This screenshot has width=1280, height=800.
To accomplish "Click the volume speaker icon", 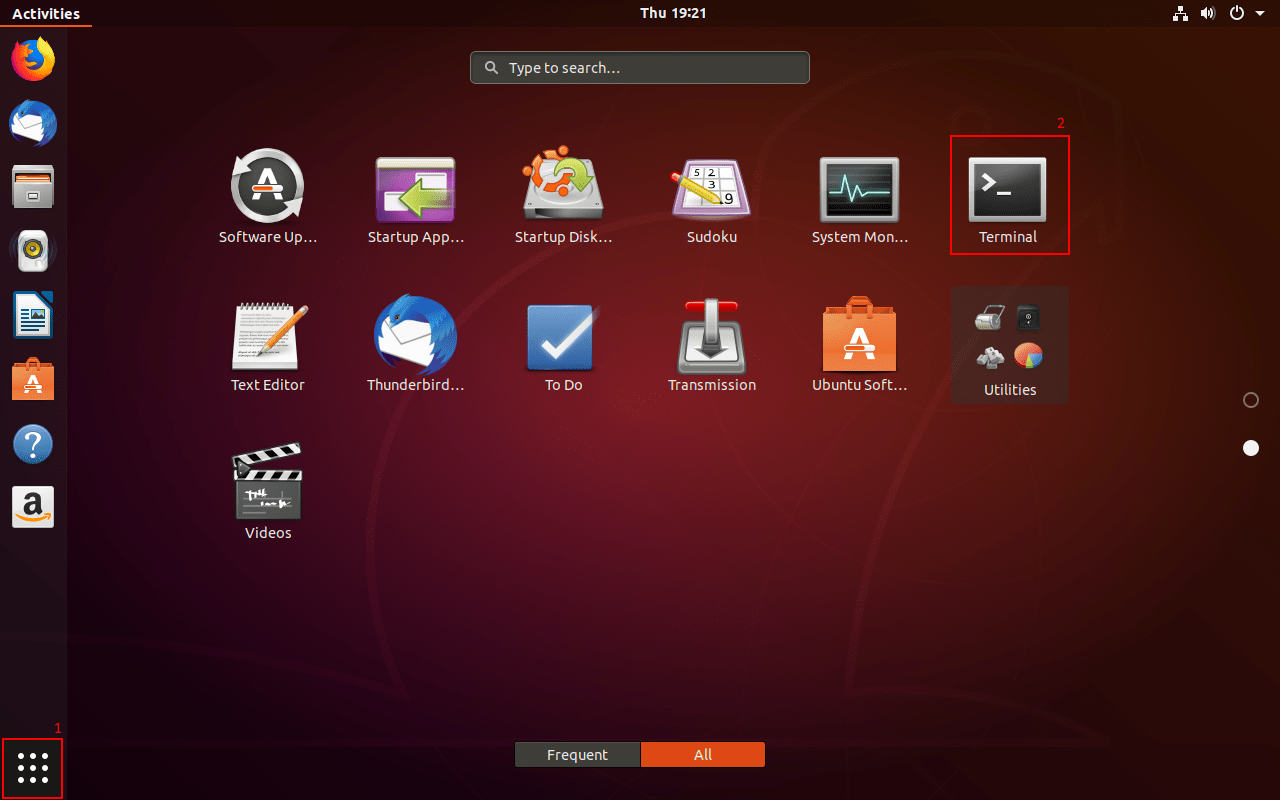I will click(x=1208, y=13).
